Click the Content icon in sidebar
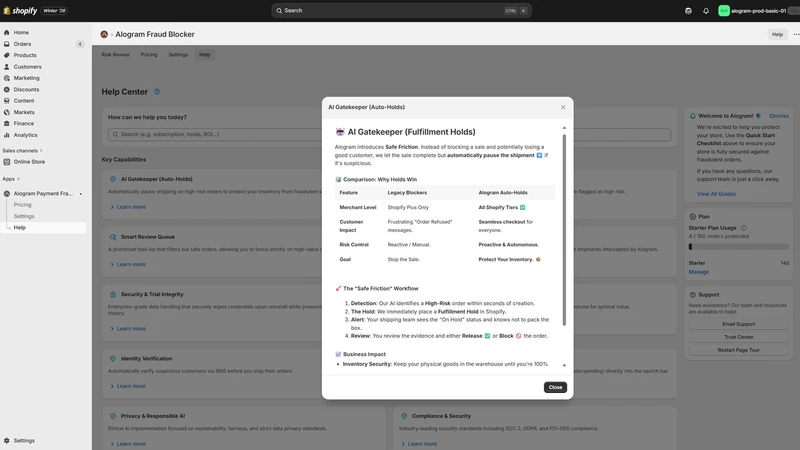Image resolution: width=800 pixels, height=450 pixels. pyautogui.click(x=7, y=101)
